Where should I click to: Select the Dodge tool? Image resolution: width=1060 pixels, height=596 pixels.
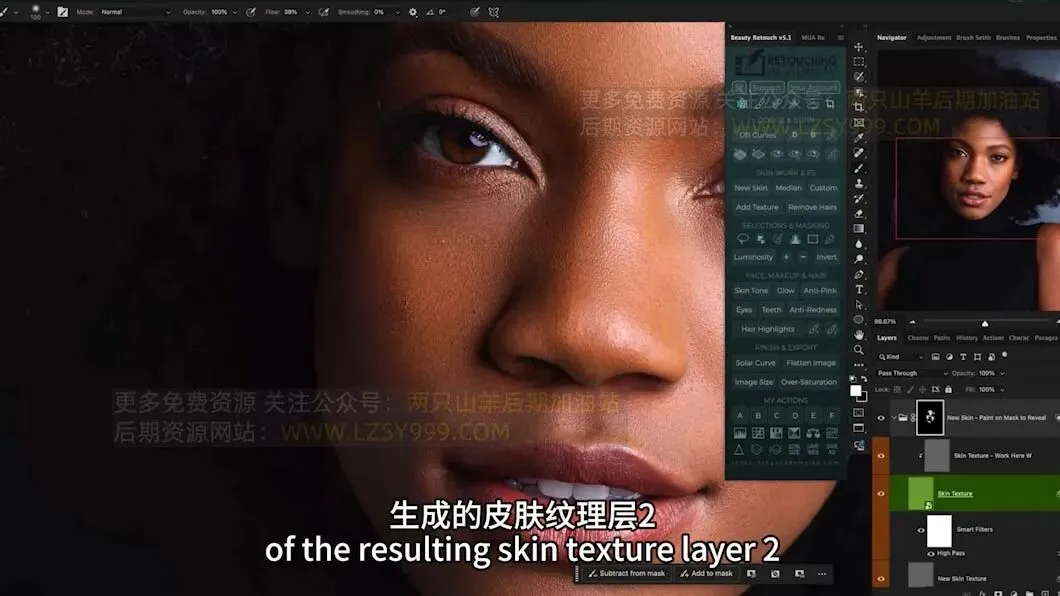tap(859, 259)
